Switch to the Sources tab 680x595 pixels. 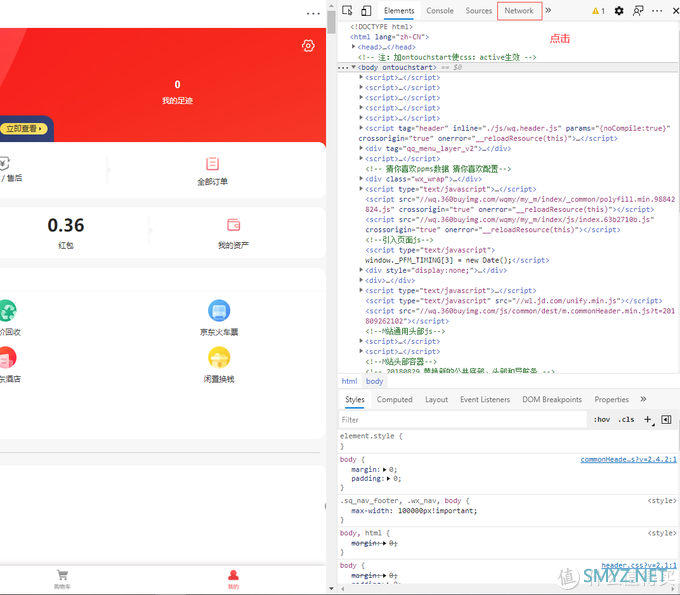pyautogui.click(x=479, y=11)
